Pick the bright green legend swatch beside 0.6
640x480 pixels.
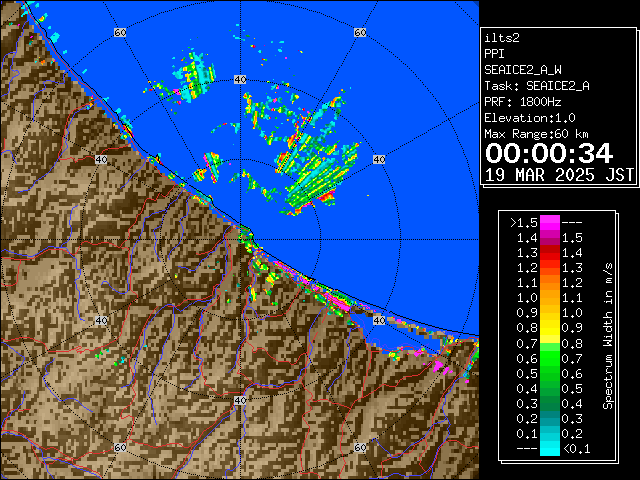550,358
